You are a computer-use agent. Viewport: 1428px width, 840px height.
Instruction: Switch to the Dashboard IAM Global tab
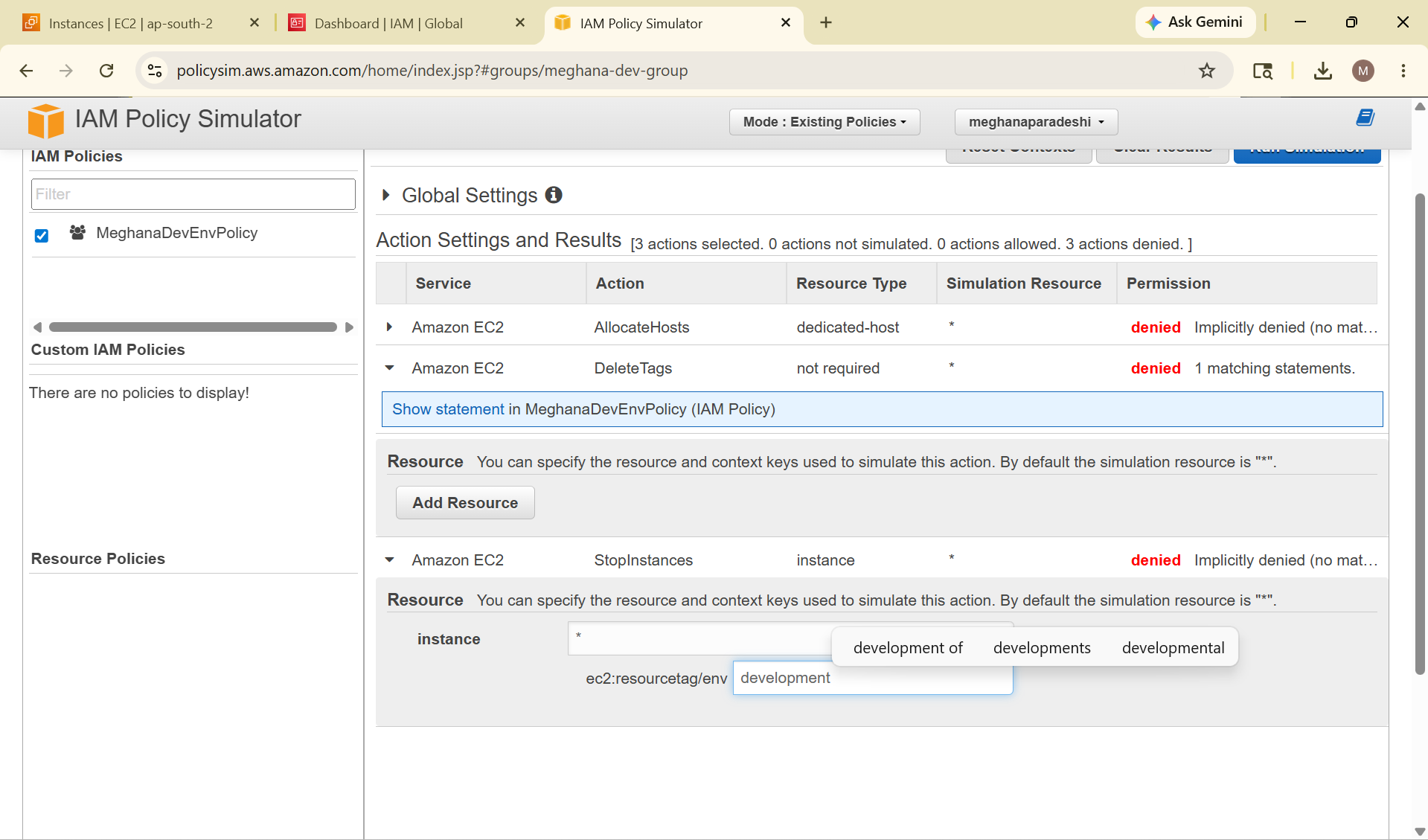pyautogui.click(x=407, y=23)
